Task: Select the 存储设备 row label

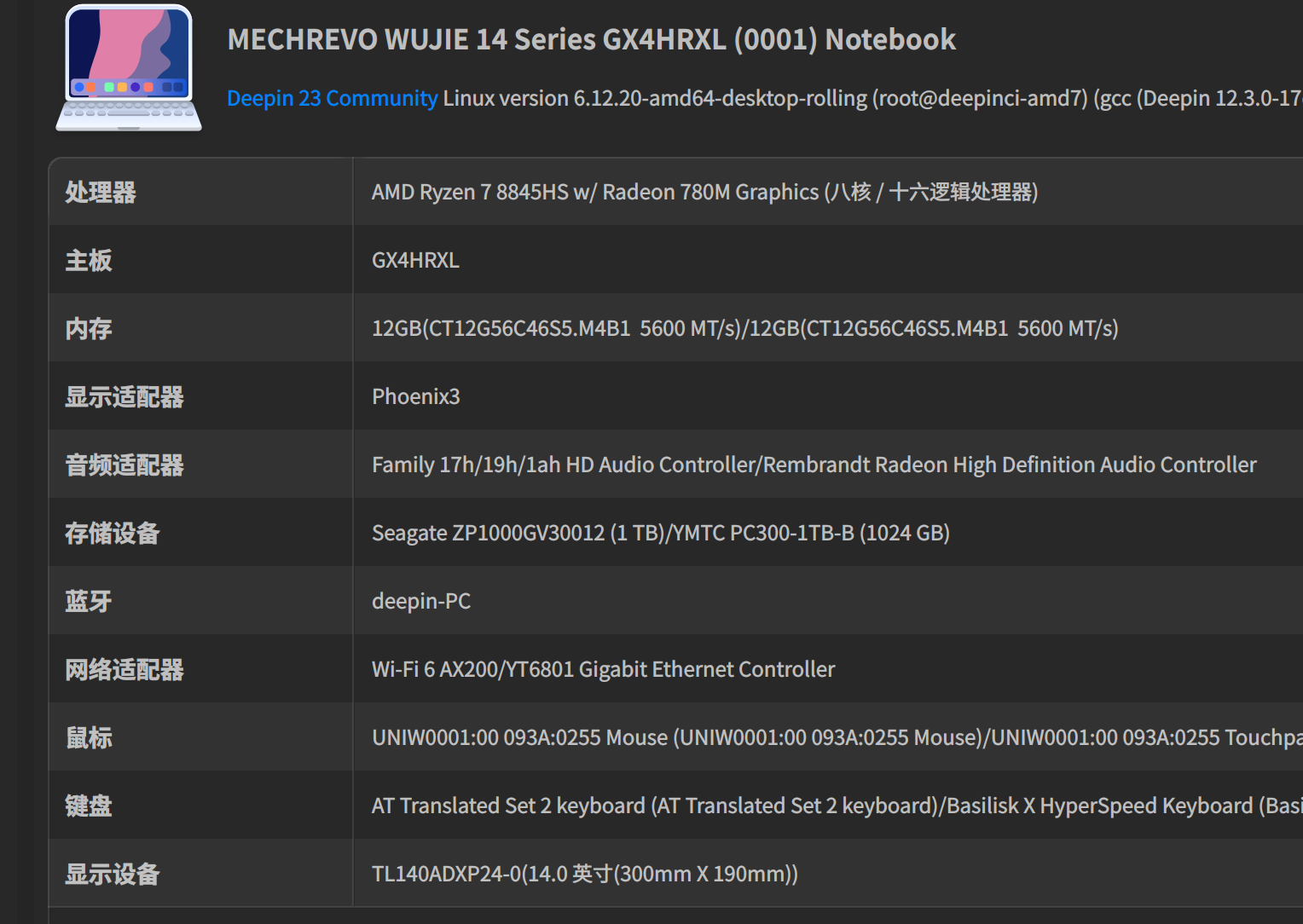Action: tap(113, 533)
